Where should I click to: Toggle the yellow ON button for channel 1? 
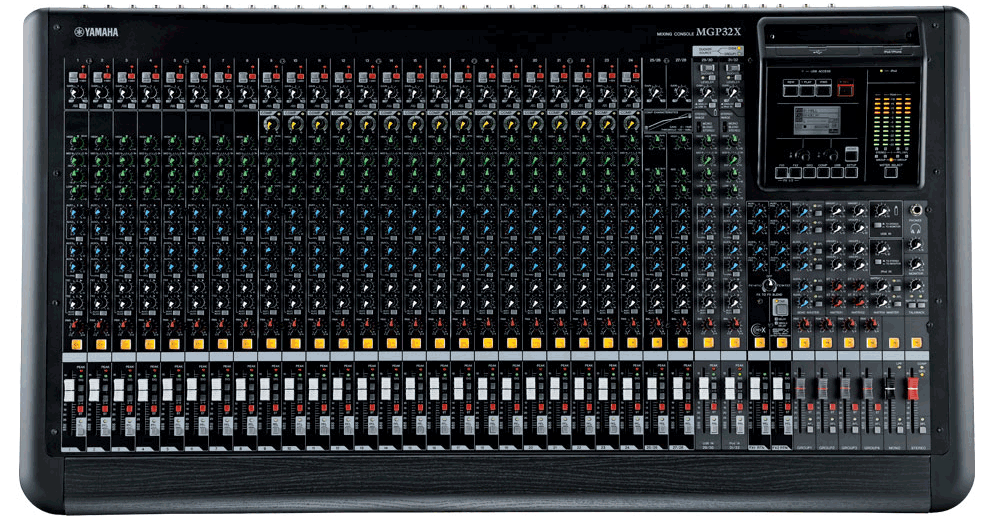76,343
